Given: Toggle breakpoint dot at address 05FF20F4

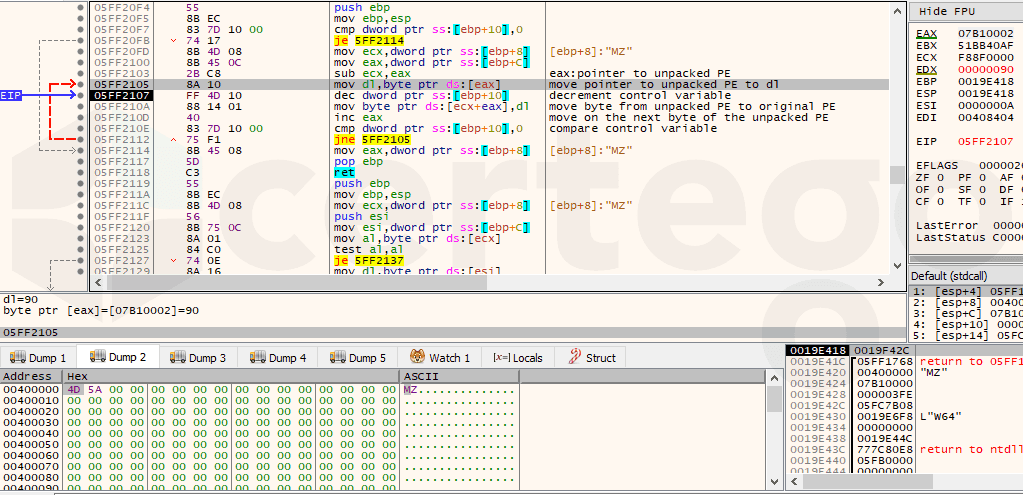Looking at the screenshot, I should 80,8.
